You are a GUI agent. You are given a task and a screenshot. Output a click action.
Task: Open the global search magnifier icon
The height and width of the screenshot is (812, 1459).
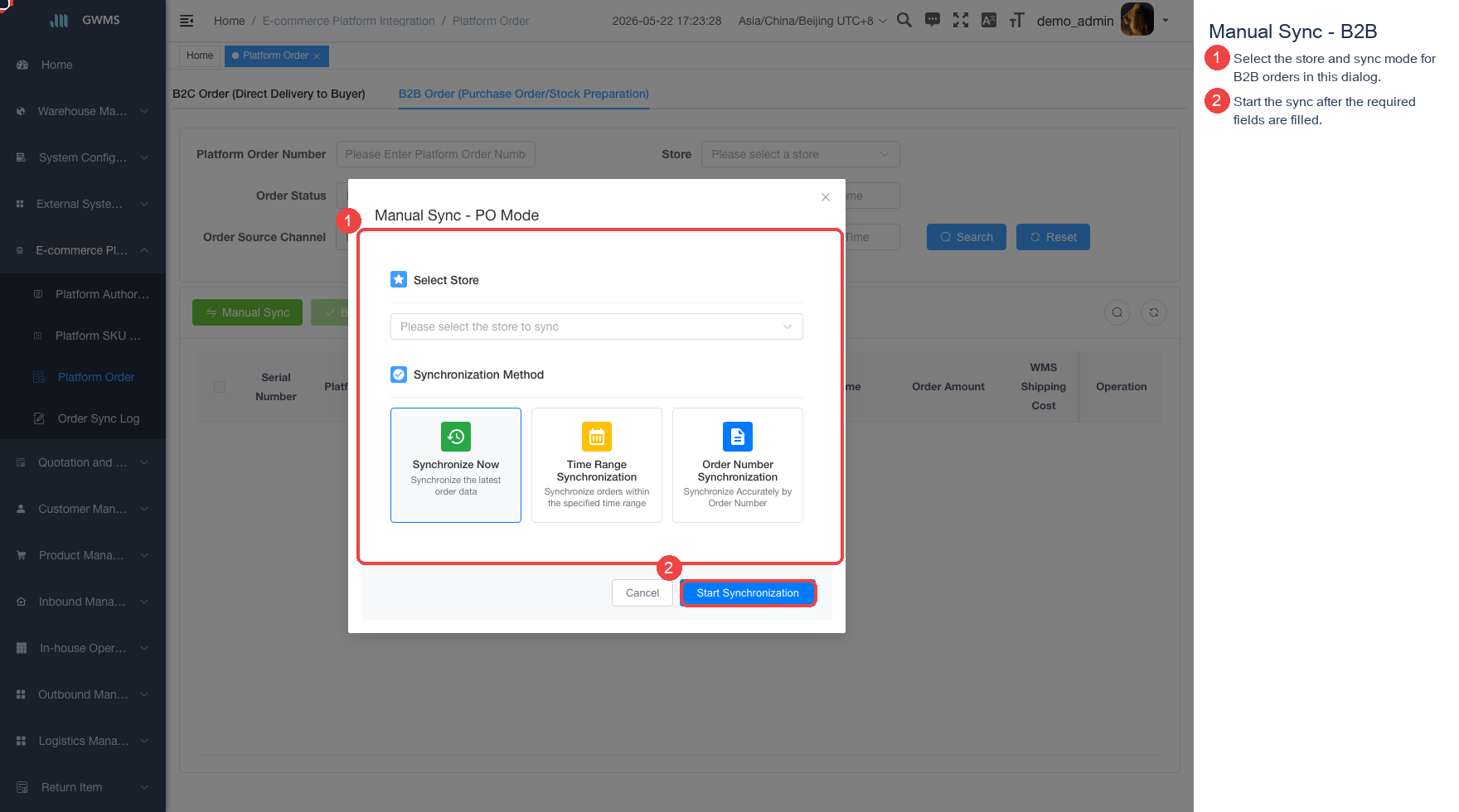coord(904,20)
